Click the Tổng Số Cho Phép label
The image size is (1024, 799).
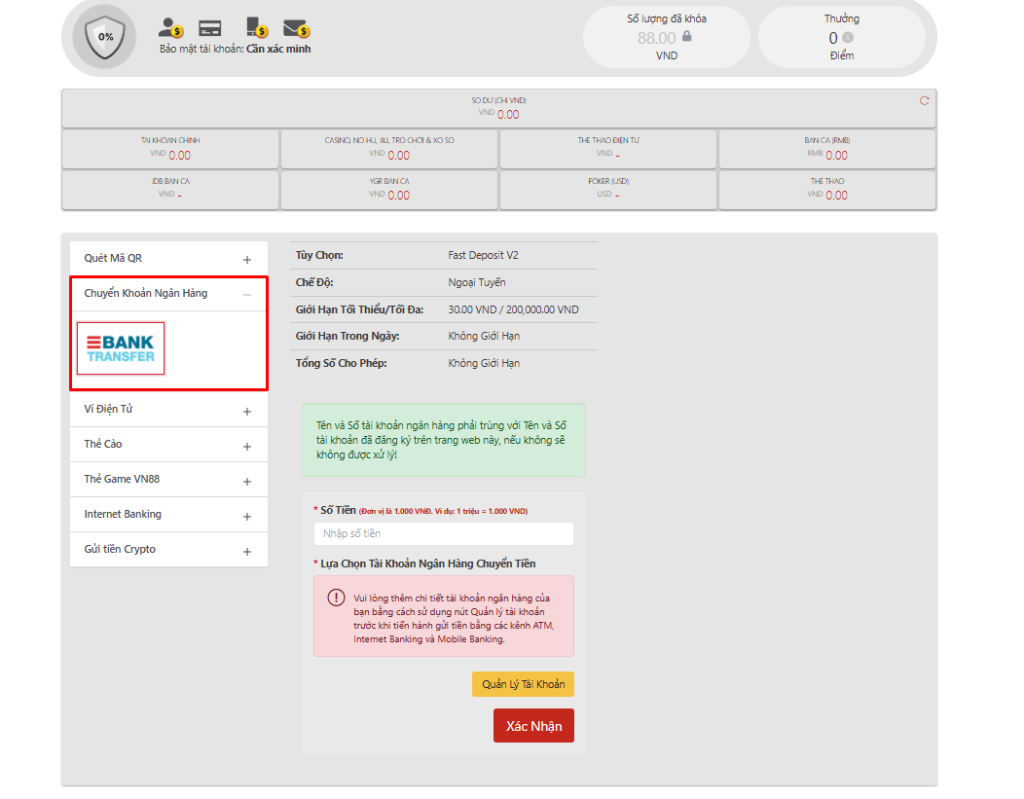click(341, 363)
